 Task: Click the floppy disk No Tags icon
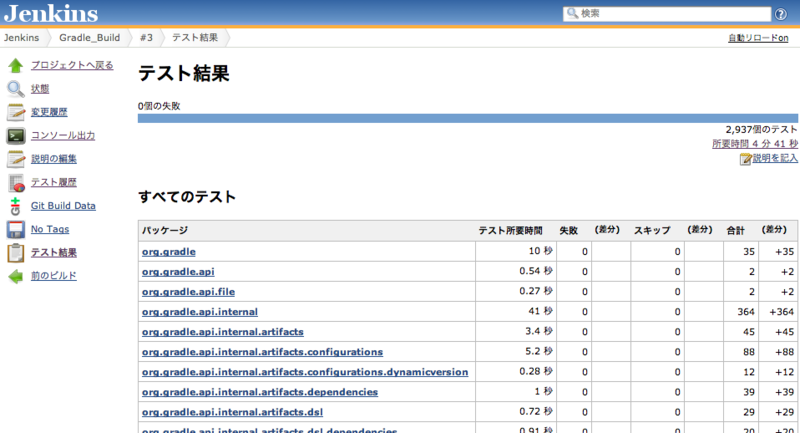point(16,230)
